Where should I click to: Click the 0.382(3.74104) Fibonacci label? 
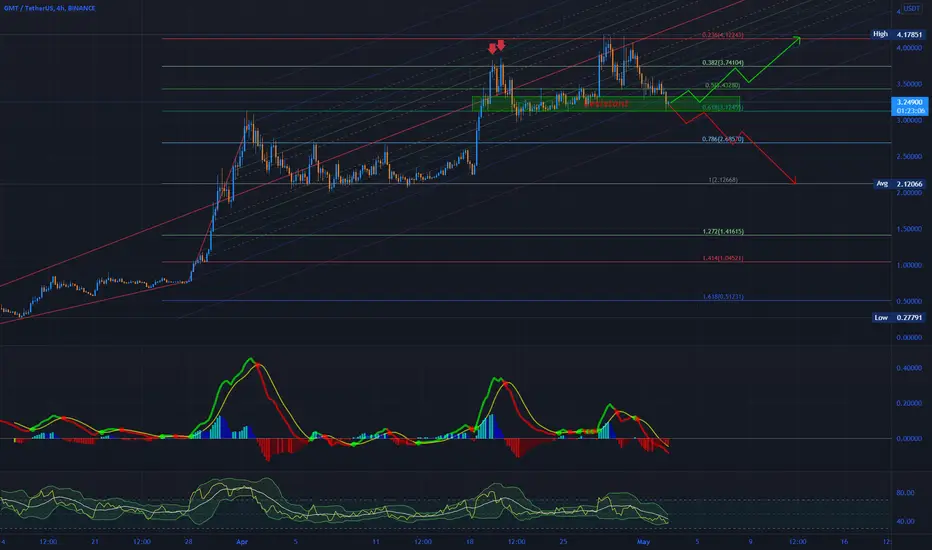(x=722, y=62)
